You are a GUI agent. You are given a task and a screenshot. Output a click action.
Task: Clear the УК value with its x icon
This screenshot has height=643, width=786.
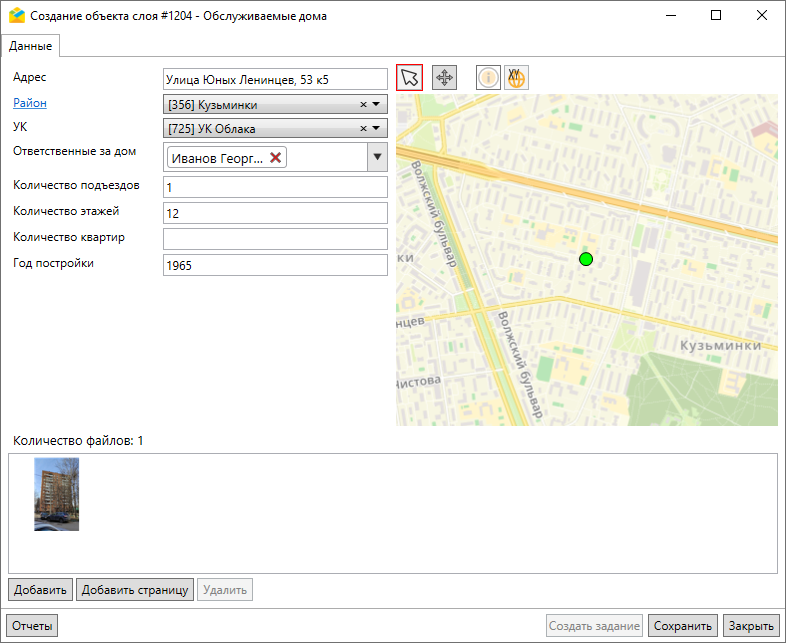[x=364, y=129]
